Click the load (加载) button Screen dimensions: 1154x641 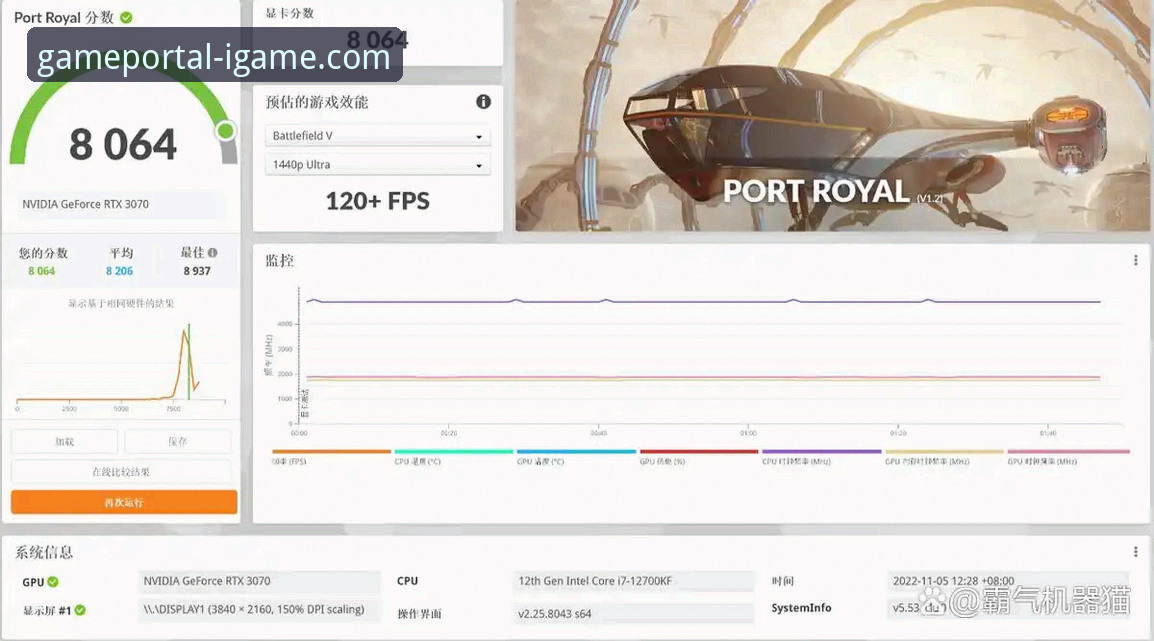pos(65,441)
